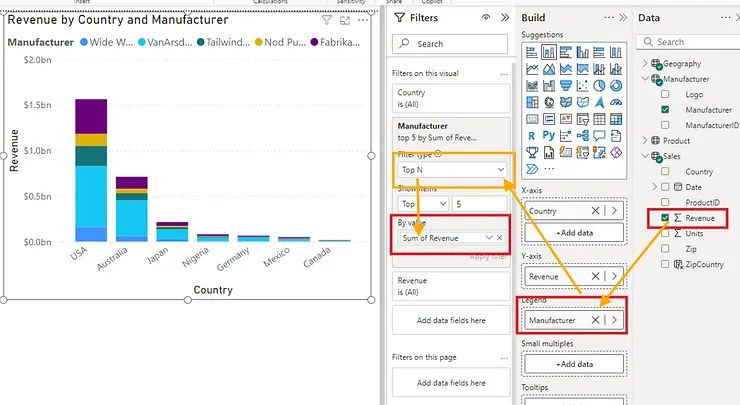The width and height of the screenshot is (740, 405).
Task: Toggle the Filters pane eye visibility icon
Action: 486,17
